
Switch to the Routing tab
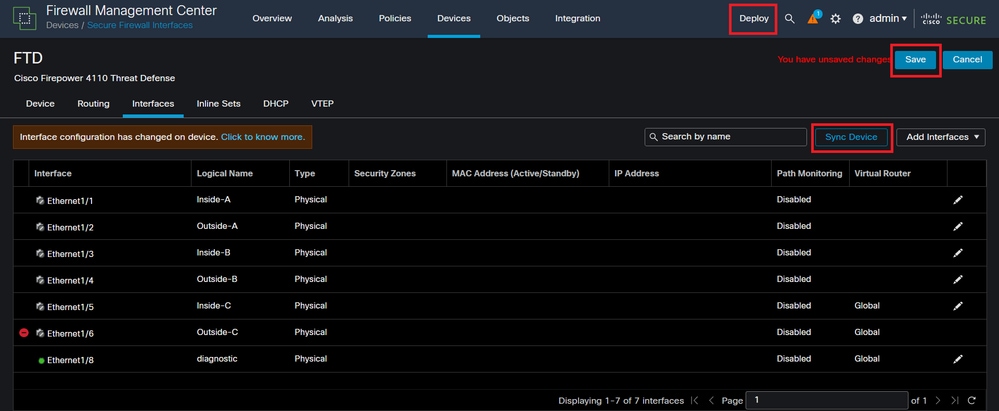click(x=94, y=103)
